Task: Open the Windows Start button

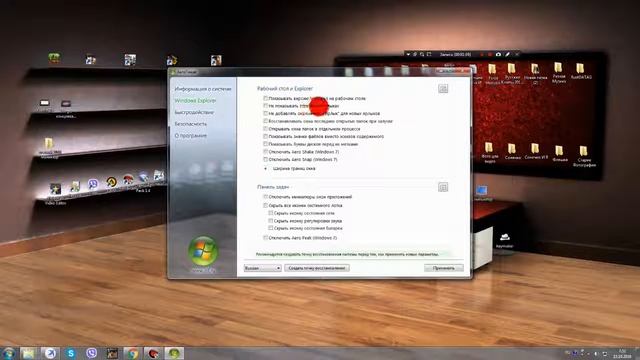Action: click(8, 353)
